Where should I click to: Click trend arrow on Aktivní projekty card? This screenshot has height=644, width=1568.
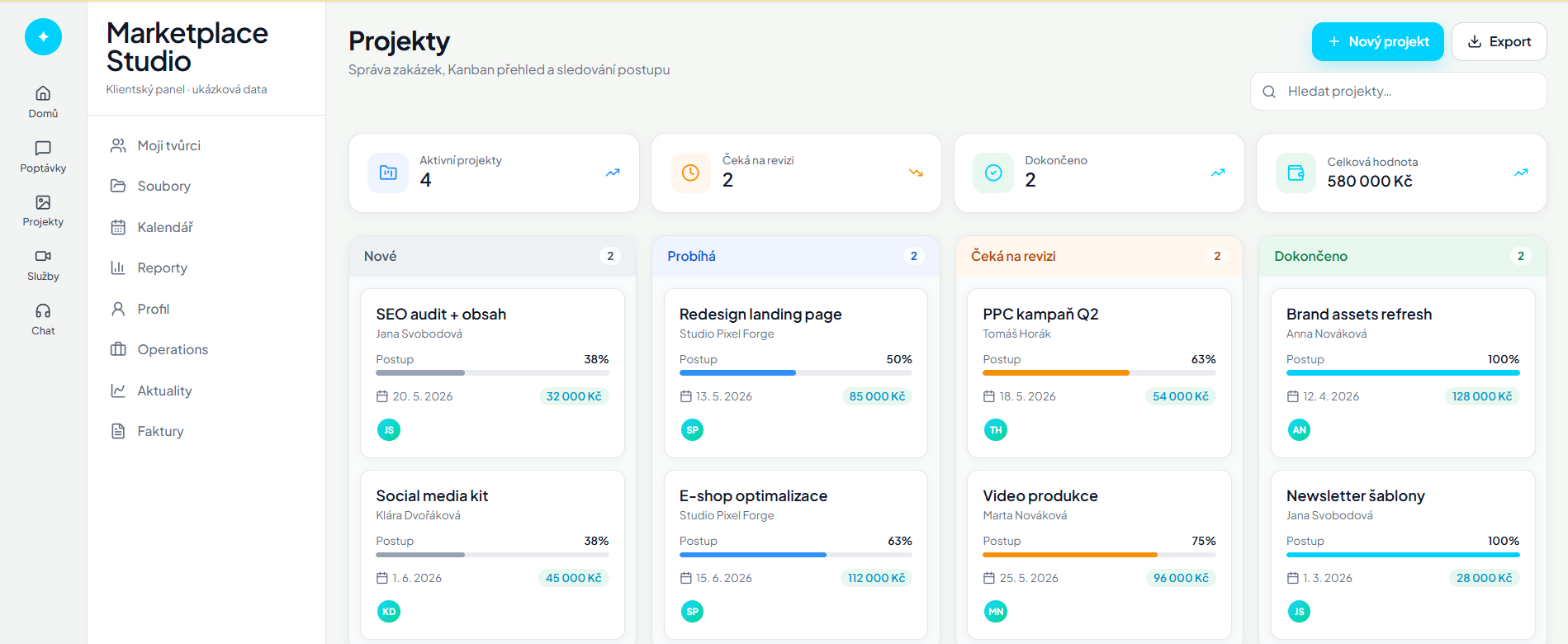coord(613,173)
